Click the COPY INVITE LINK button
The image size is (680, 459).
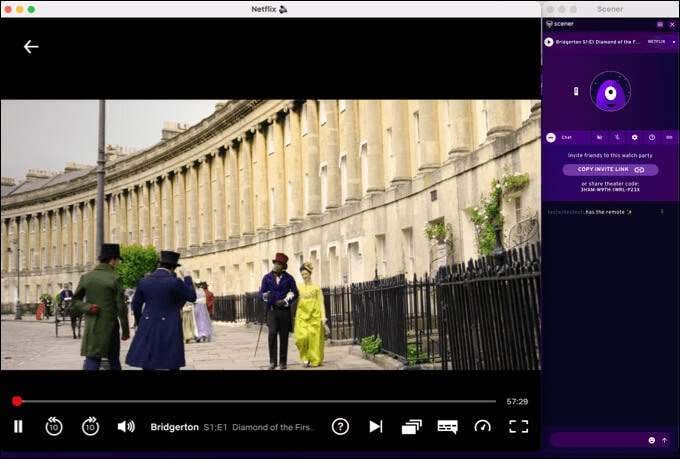[x=610, y=170]
